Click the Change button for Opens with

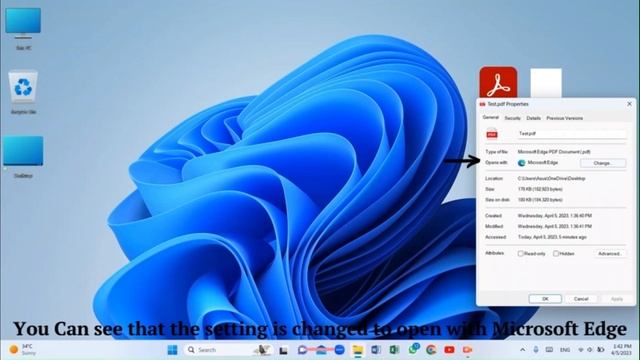(603, 163)
